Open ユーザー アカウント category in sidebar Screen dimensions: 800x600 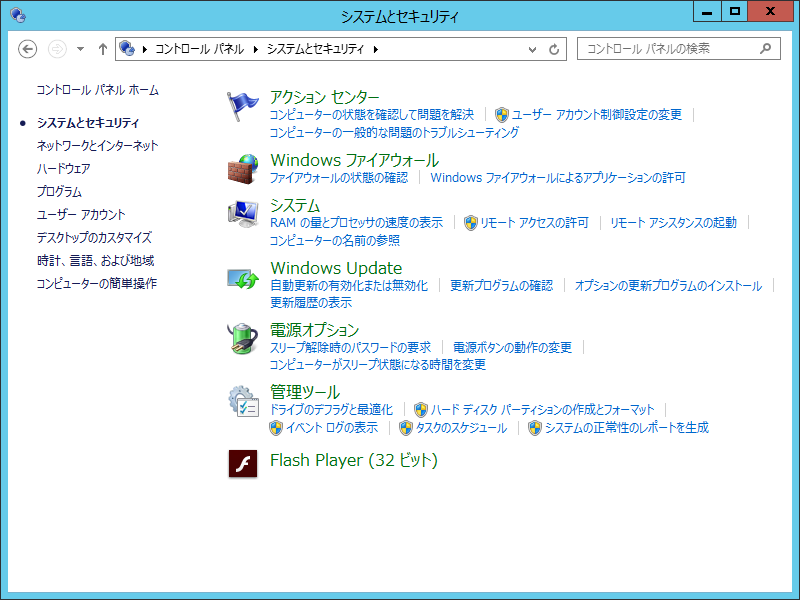pyautogui.click(x=81, y=215)
